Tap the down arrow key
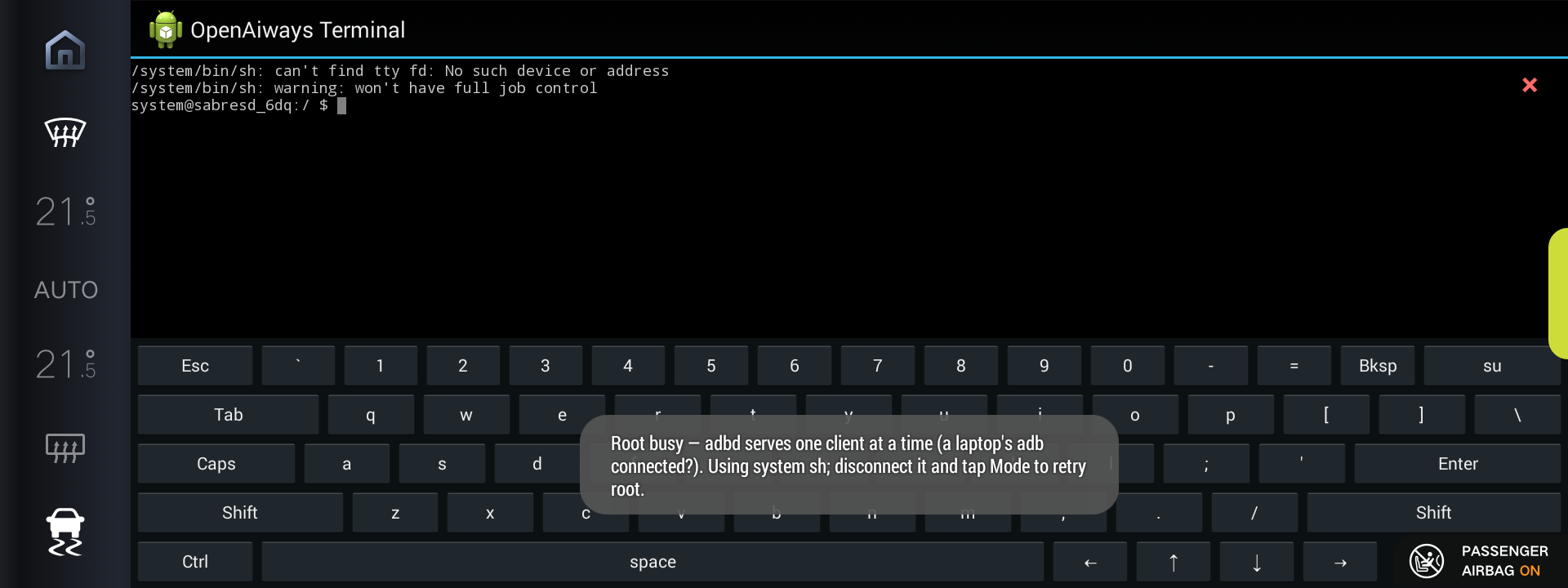The height and width of the screenshot is (588, 1568). [x=1257, y=562]
